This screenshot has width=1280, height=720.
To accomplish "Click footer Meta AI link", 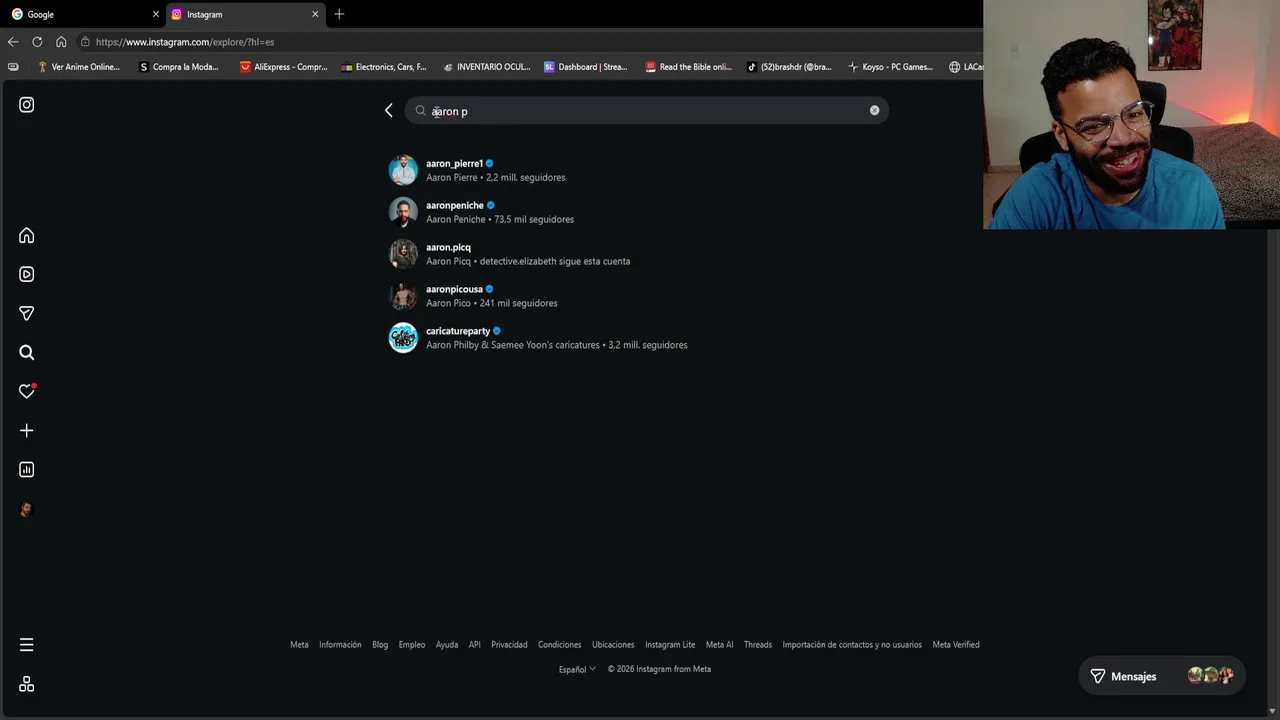I will (x=719, y=645).
